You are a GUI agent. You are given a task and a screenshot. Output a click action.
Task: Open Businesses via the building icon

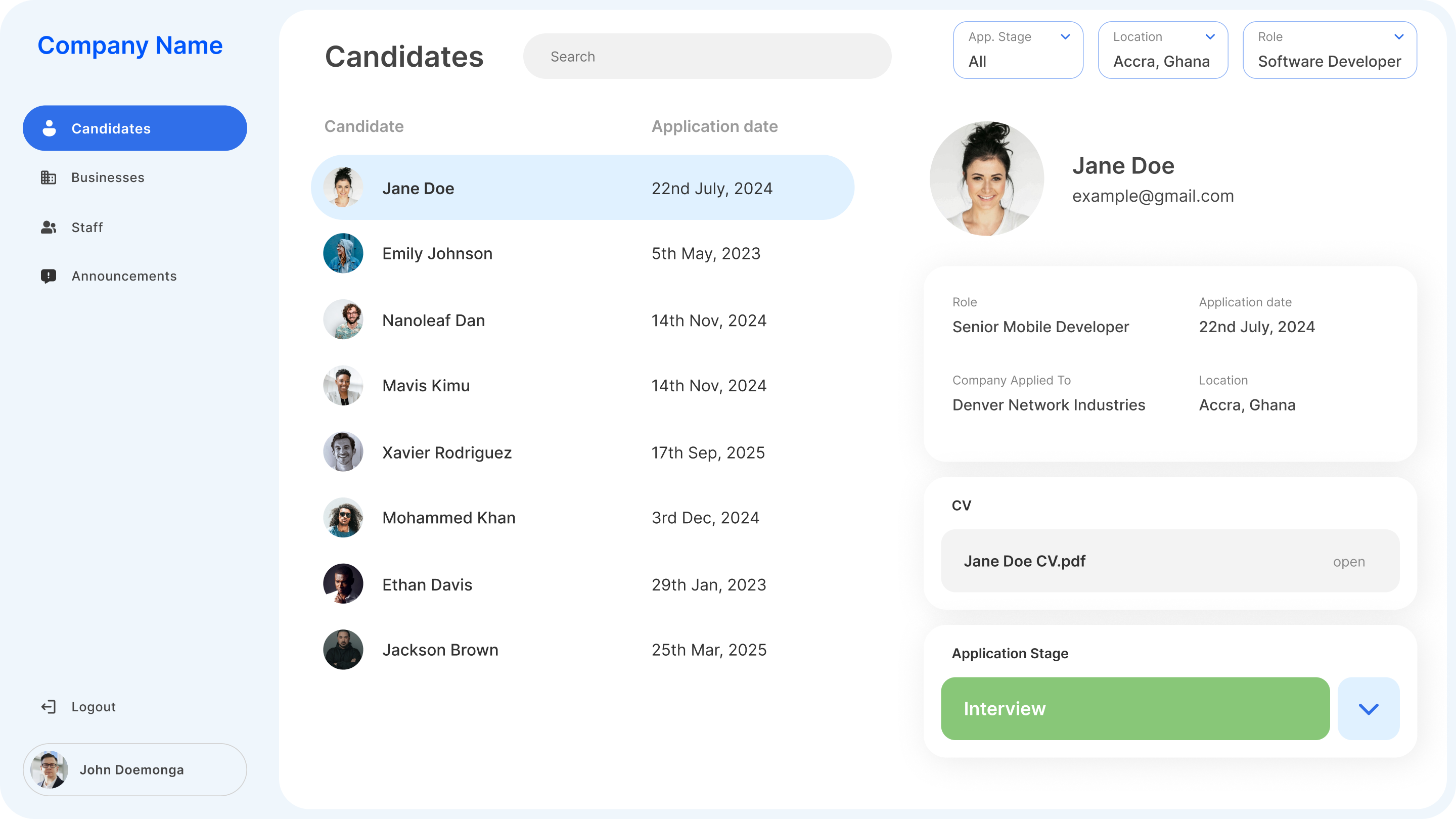(x=49, y=177)
